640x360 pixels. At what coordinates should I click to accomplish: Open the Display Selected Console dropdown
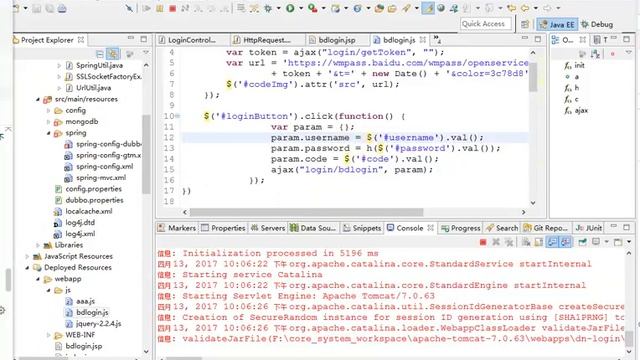point(607,242)
